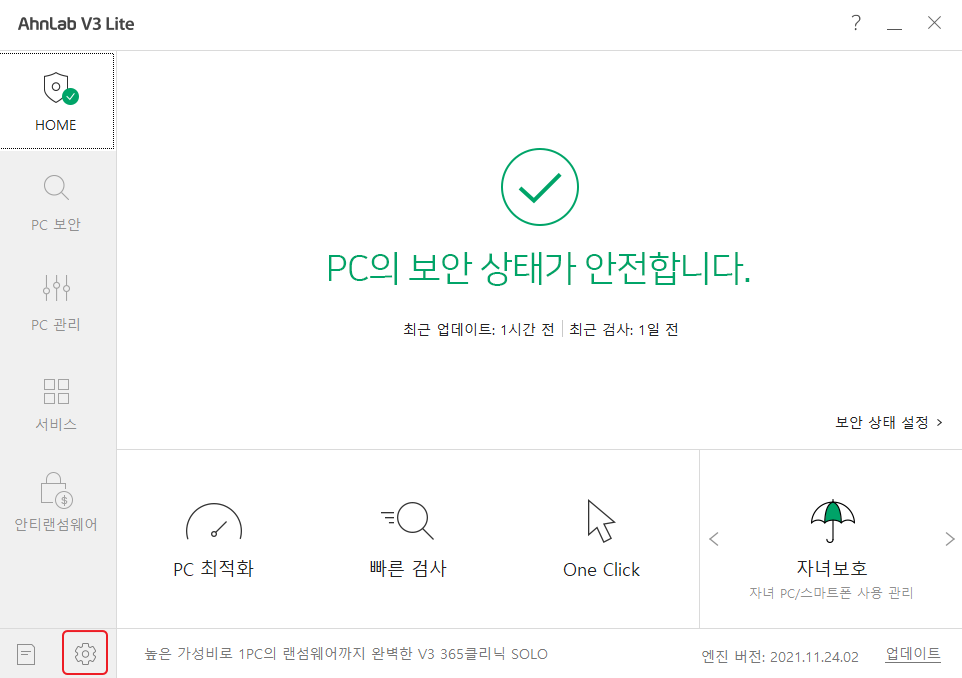Click the green check status circle
Viewport: 962px width, 678px height.
point(540,187)
